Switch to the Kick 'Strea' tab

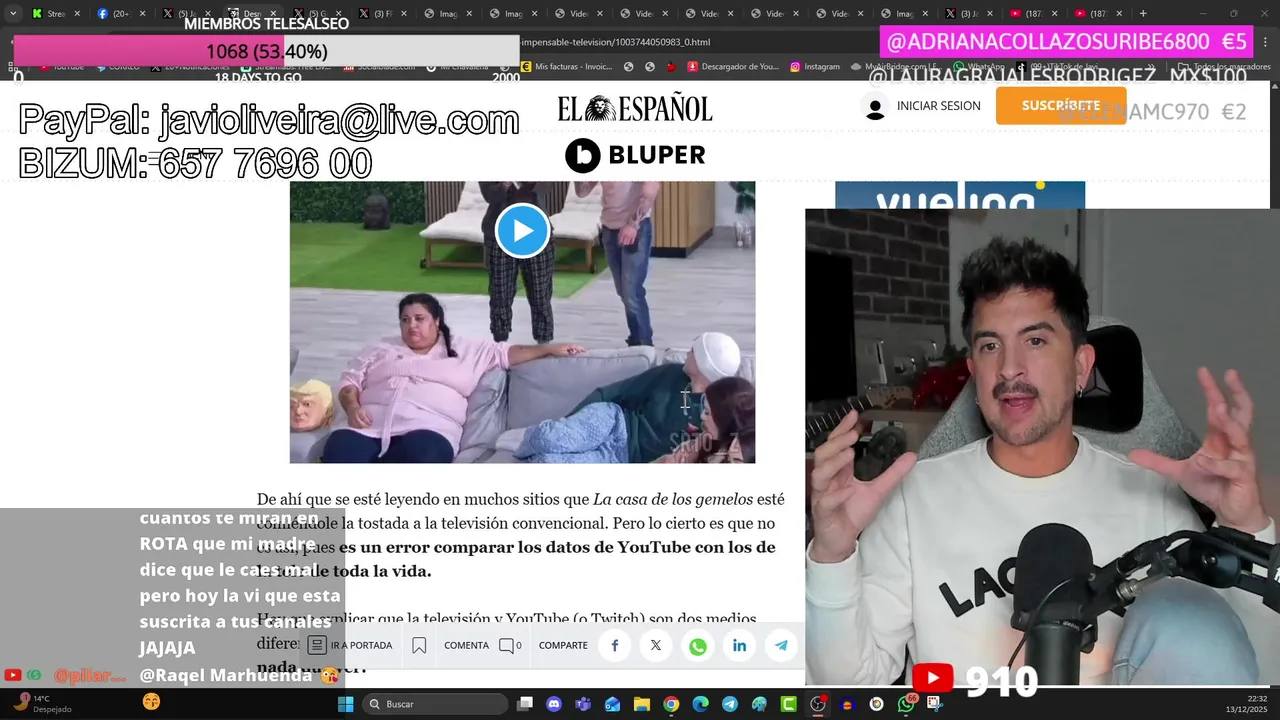[56, 13]
